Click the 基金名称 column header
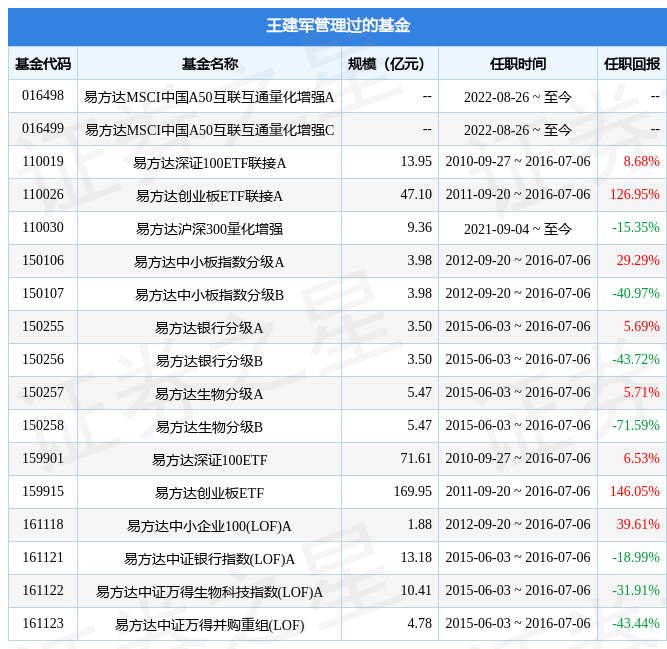667x649 pixels. tap(210, 64)
